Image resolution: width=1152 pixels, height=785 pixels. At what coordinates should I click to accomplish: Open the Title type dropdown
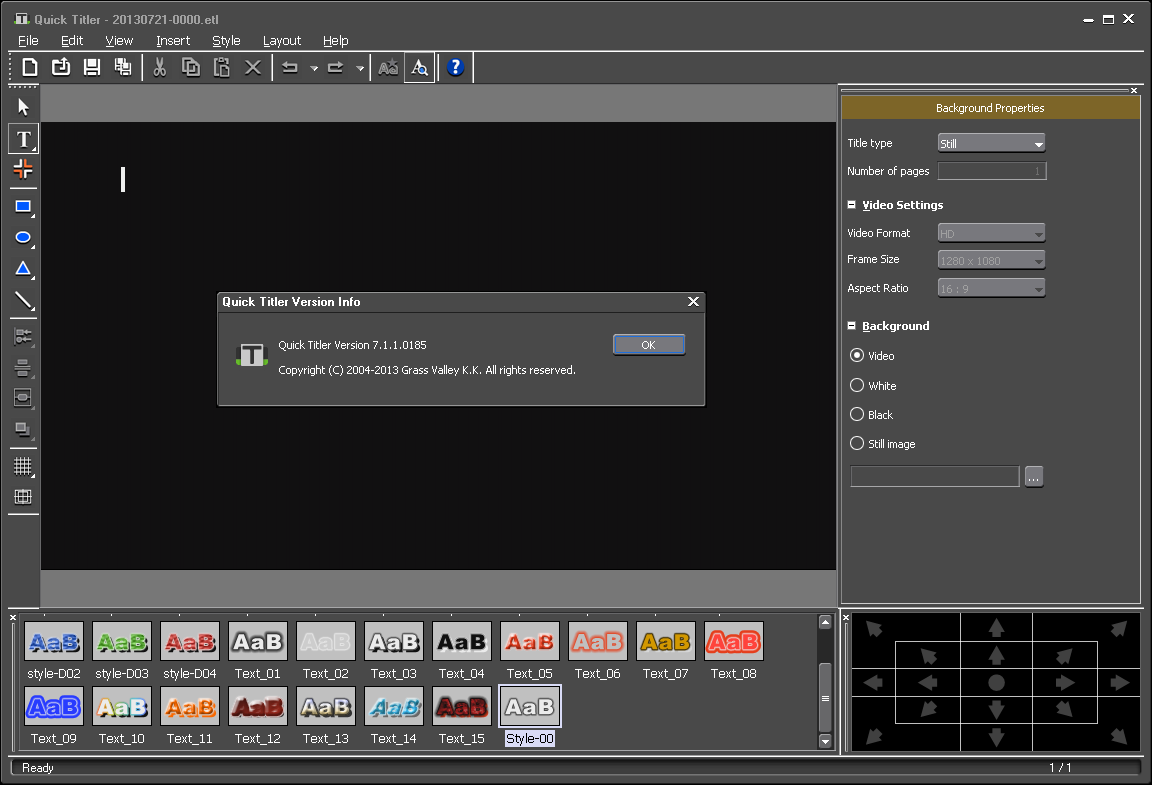pyautogui.click(x=991, y=144)
